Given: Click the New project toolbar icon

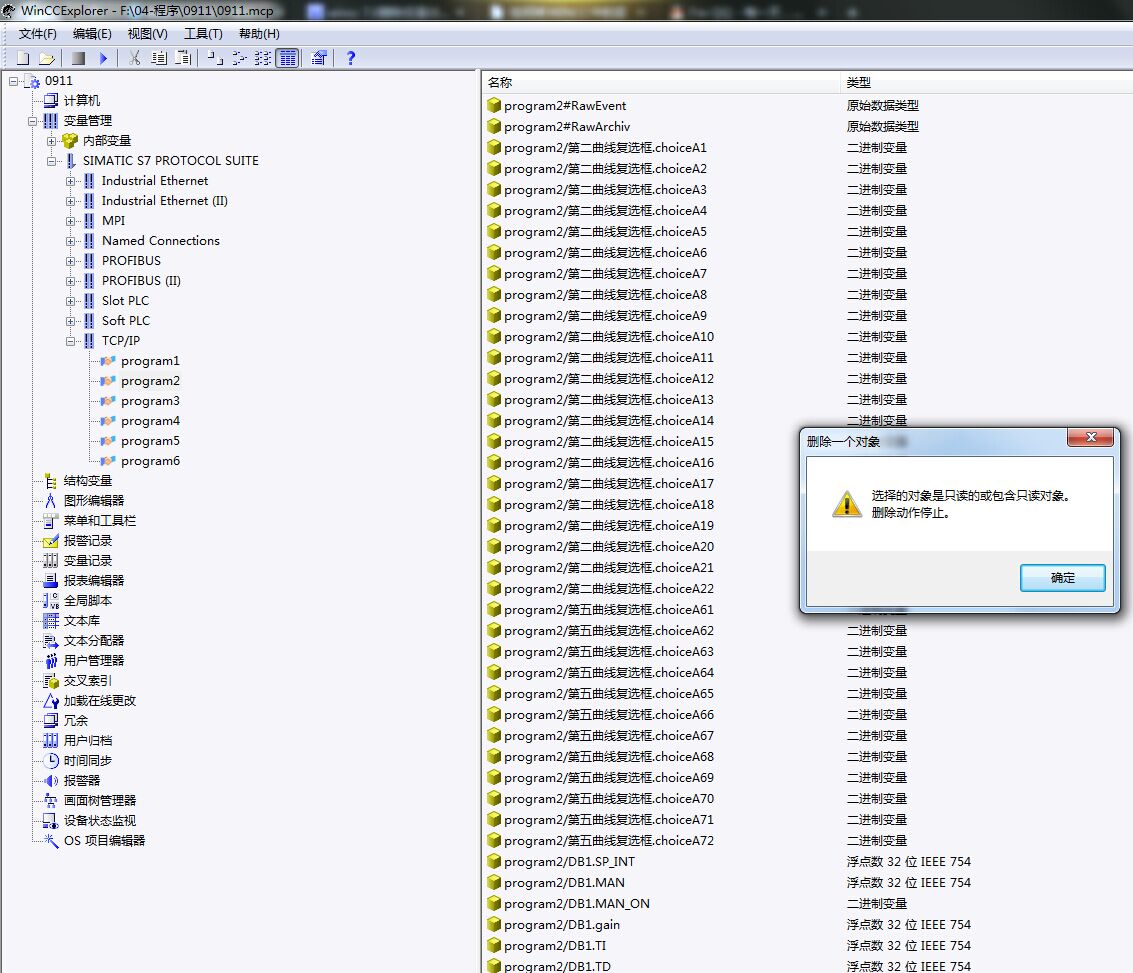Looking at the screenshot, I should (x=23, y=59).
